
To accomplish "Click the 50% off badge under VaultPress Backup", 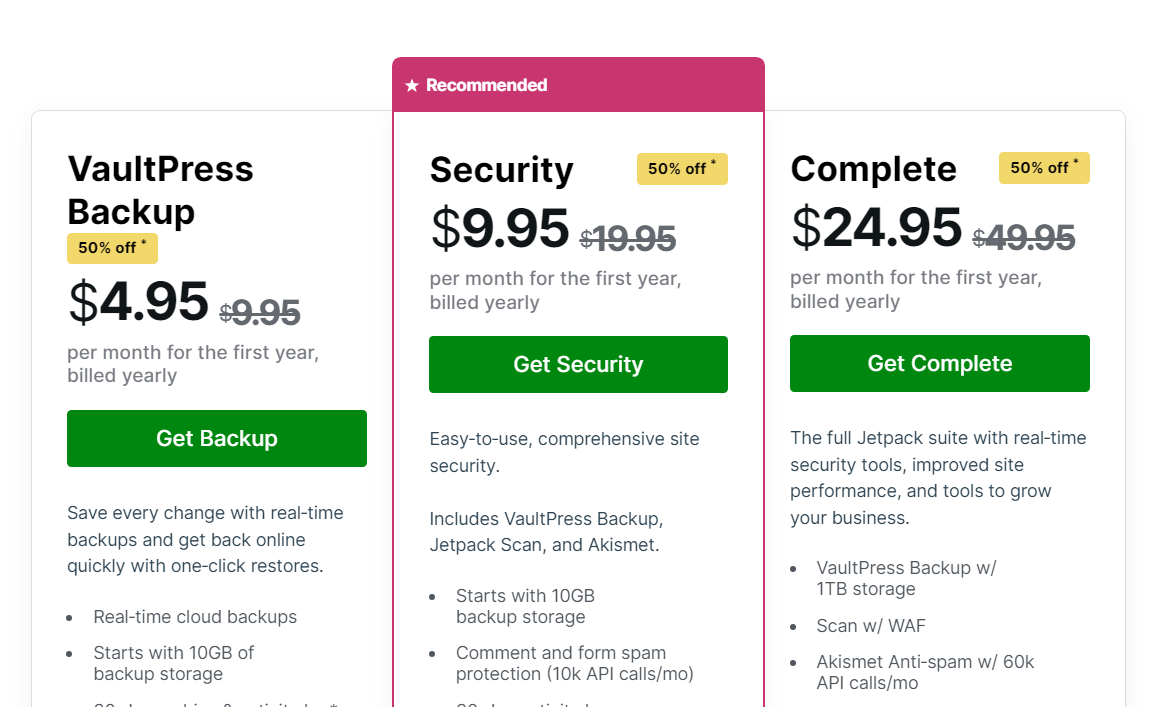I will (x=112, y=248).
